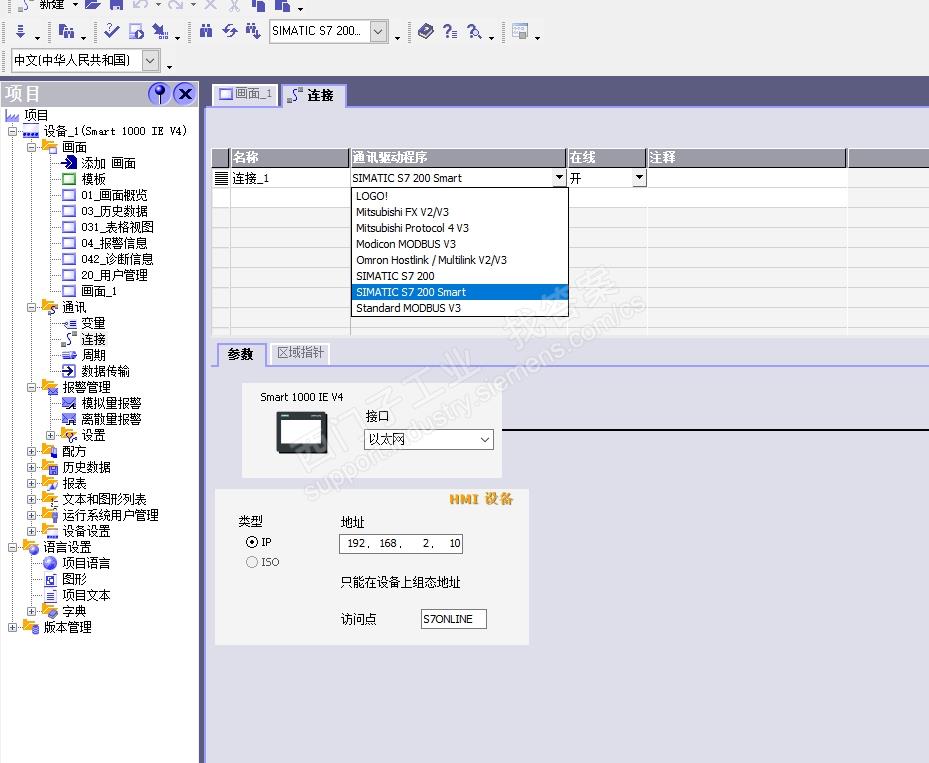Select the '模板' template tree item

[93, 179]
